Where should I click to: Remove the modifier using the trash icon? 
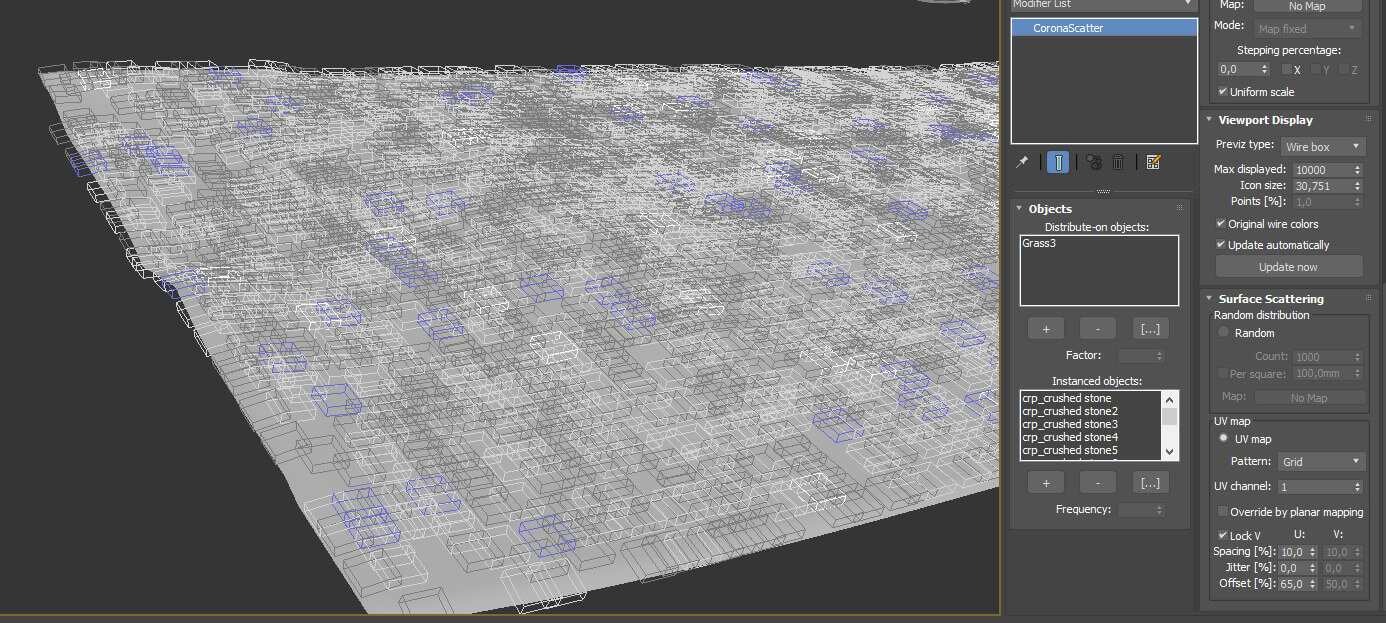pyautogui.click(x=1117, y=161)
